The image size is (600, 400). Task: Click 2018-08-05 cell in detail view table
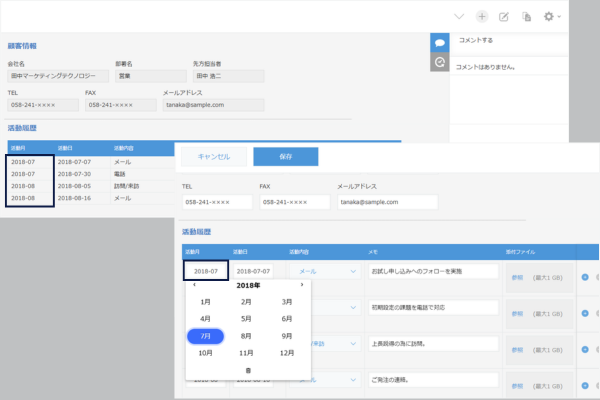tap(74, 186)
